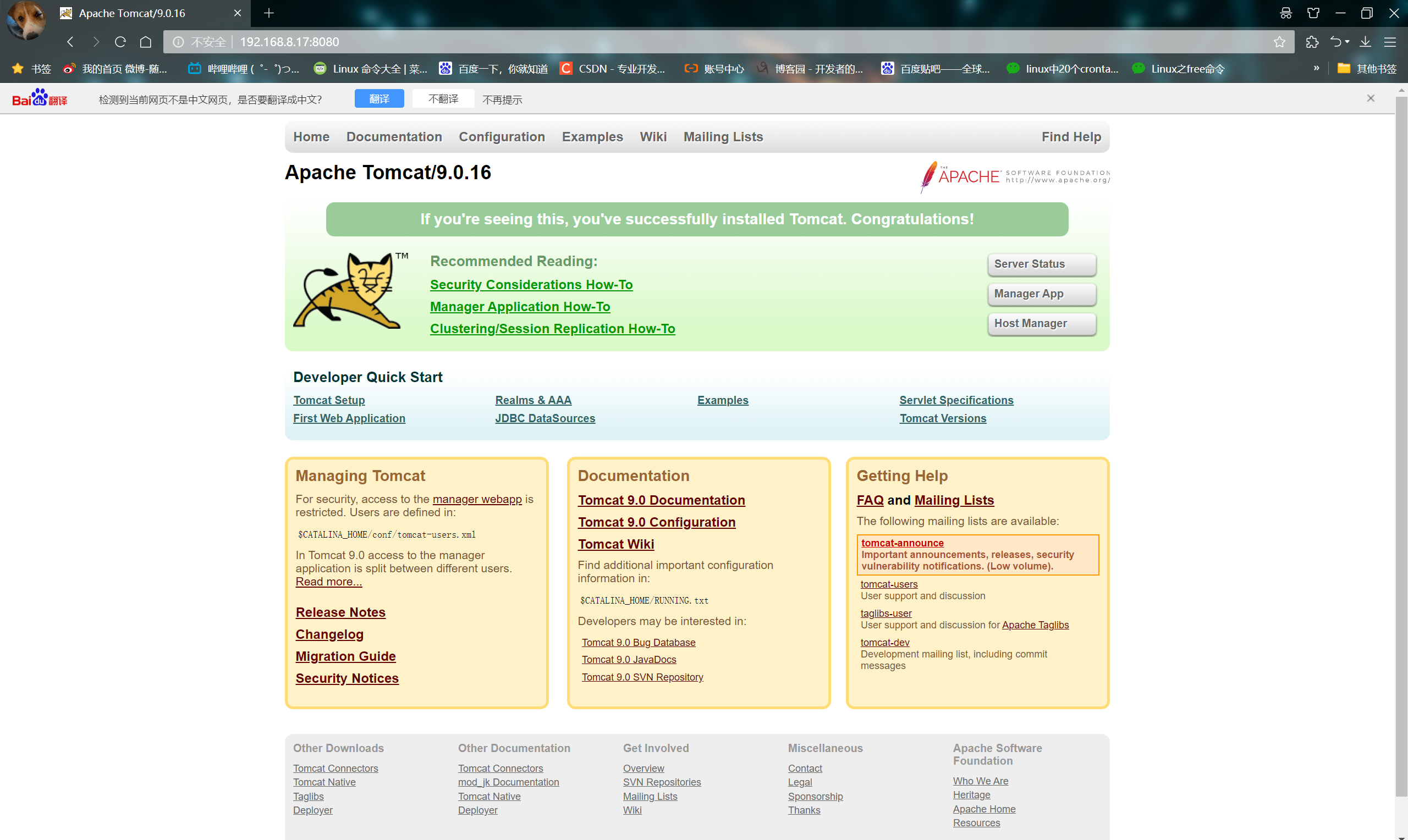The image size is (1408, 840).
Task: Click the blue 翻译 translate button
Action: pos(380,98)
